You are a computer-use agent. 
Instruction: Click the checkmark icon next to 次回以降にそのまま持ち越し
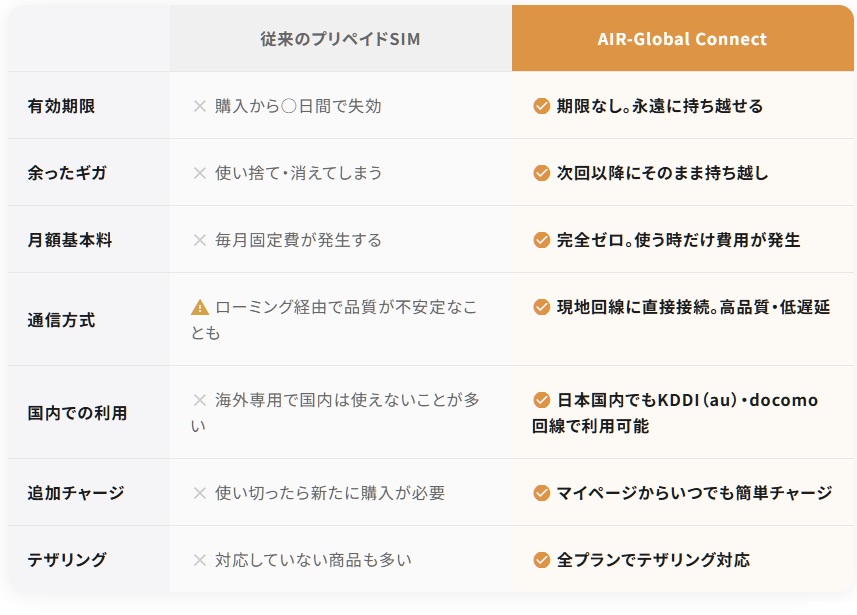542,173
